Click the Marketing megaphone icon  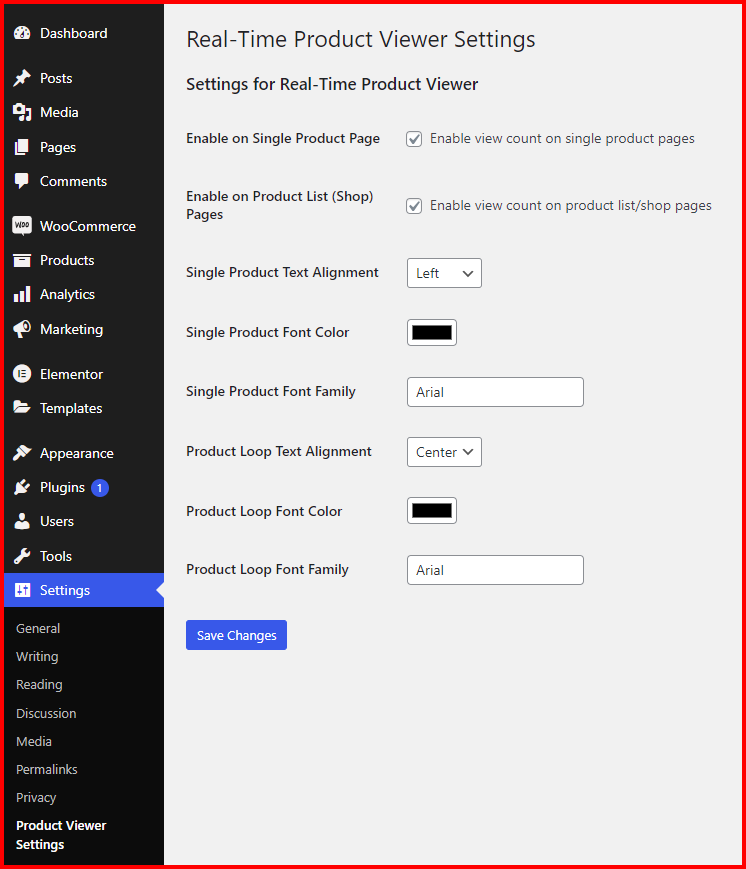point(22,329)
